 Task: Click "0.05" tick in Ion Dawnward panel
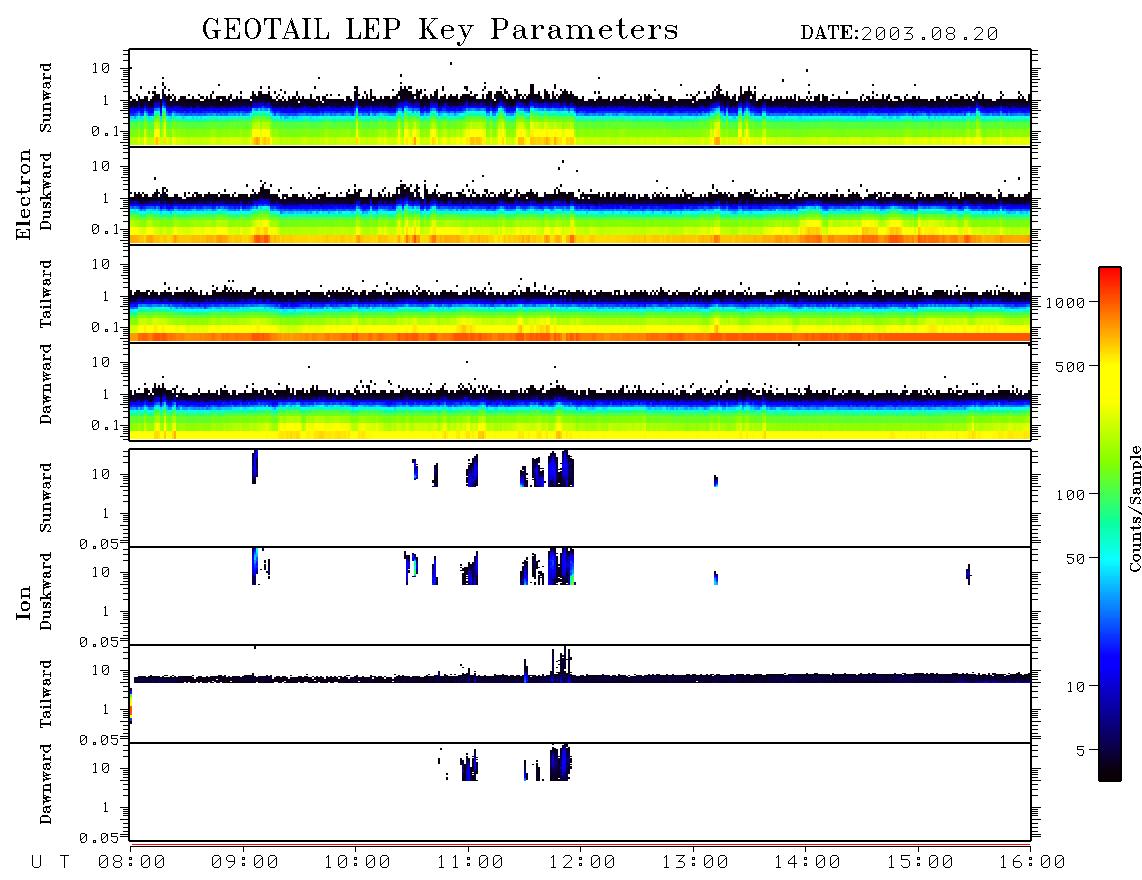click(x=99, y=838)
